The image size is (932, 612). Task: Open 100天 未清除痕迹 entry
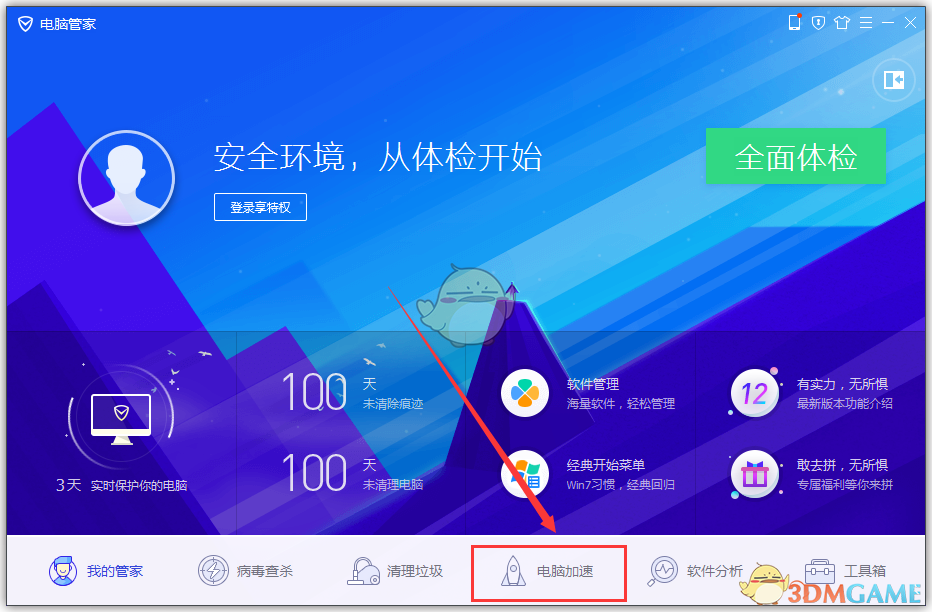pyautogui.click(x=352, y=393)
